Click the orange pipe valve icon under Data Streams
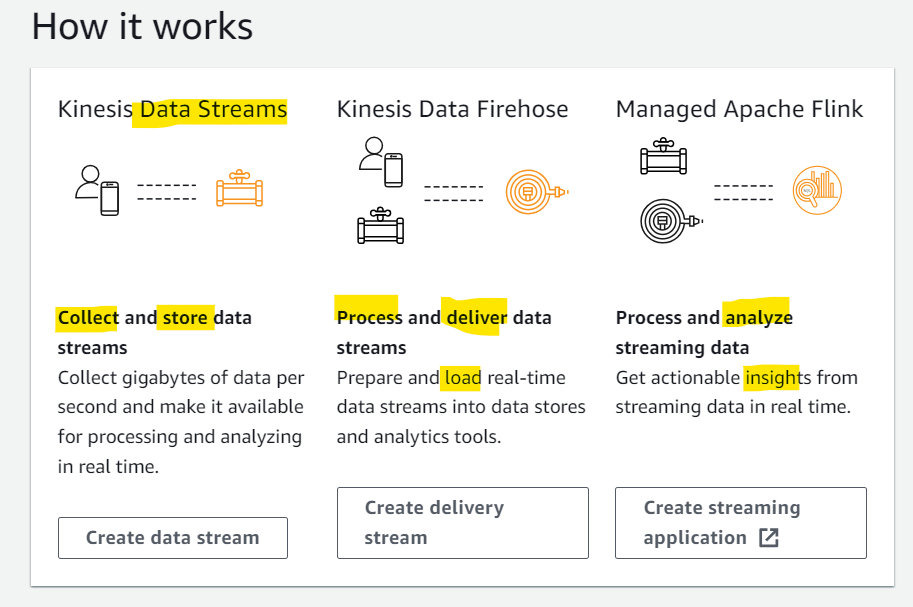The height and width of the screenshot is (607, 913). [x=239, y=189]
